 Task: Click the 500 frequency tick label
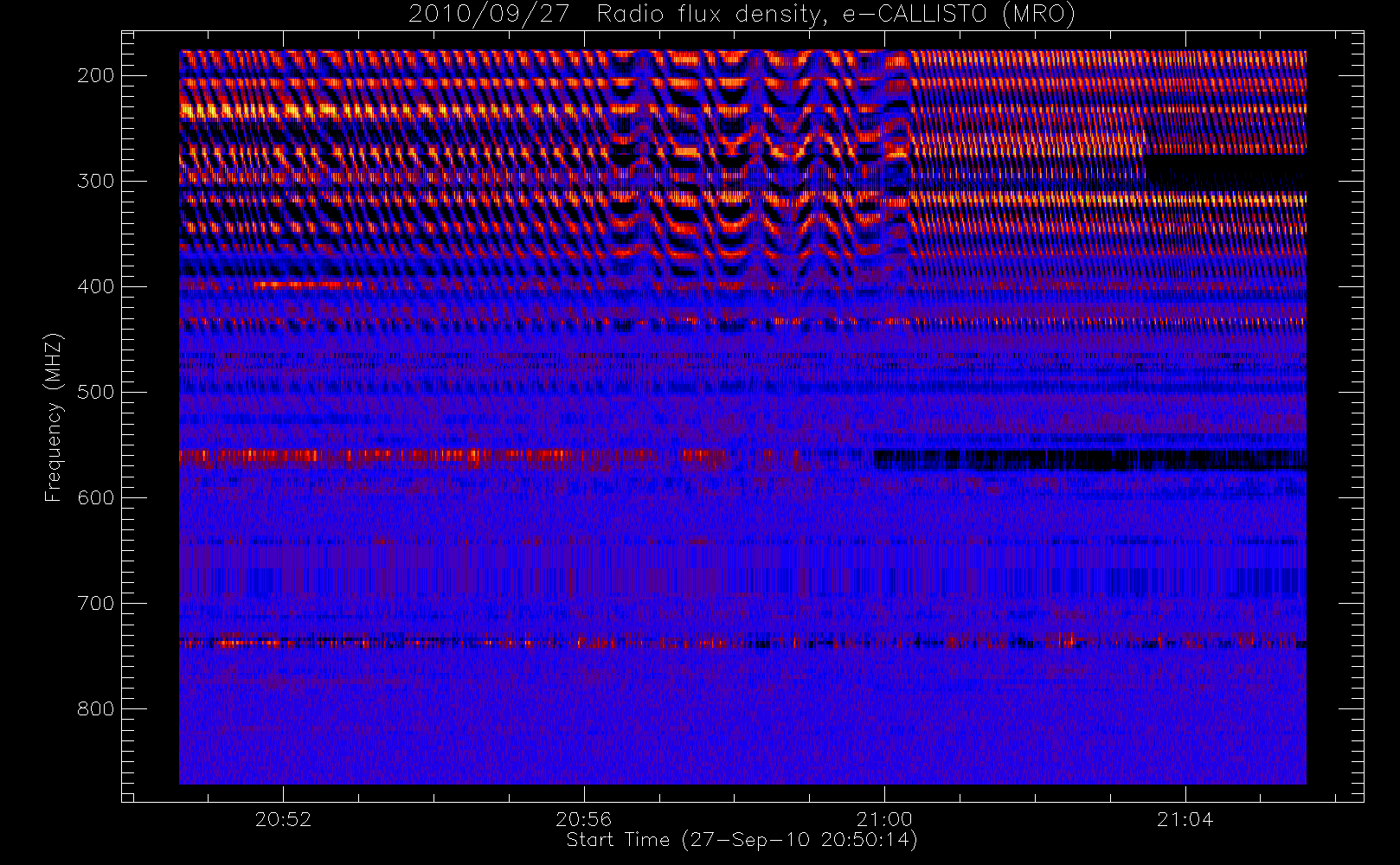(96, 392)
